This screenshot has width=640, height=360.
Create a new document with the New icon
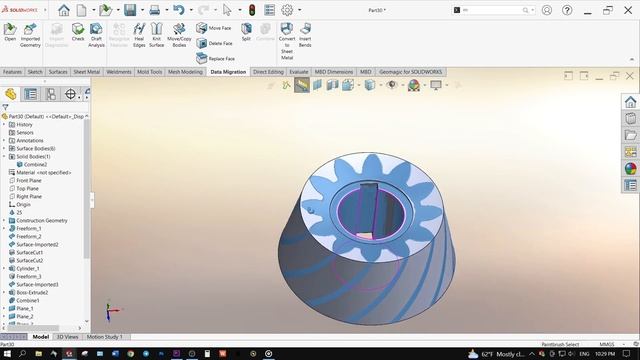[82, 10]
